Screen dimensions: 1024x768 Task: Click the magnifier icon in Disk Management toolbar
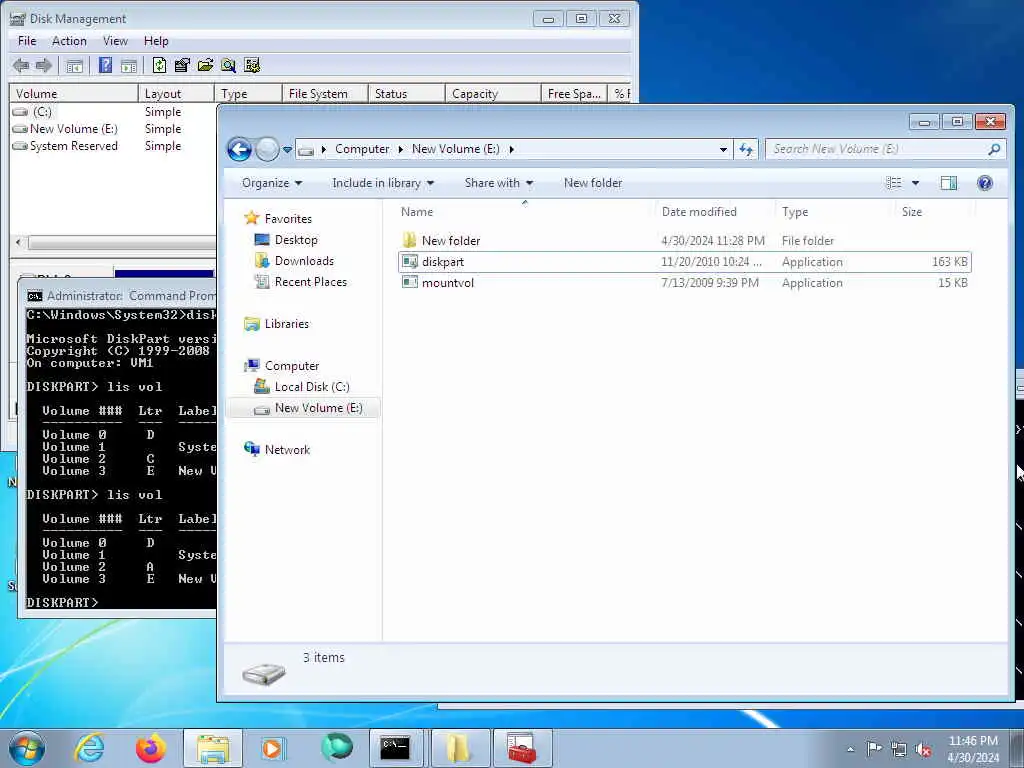228,65
